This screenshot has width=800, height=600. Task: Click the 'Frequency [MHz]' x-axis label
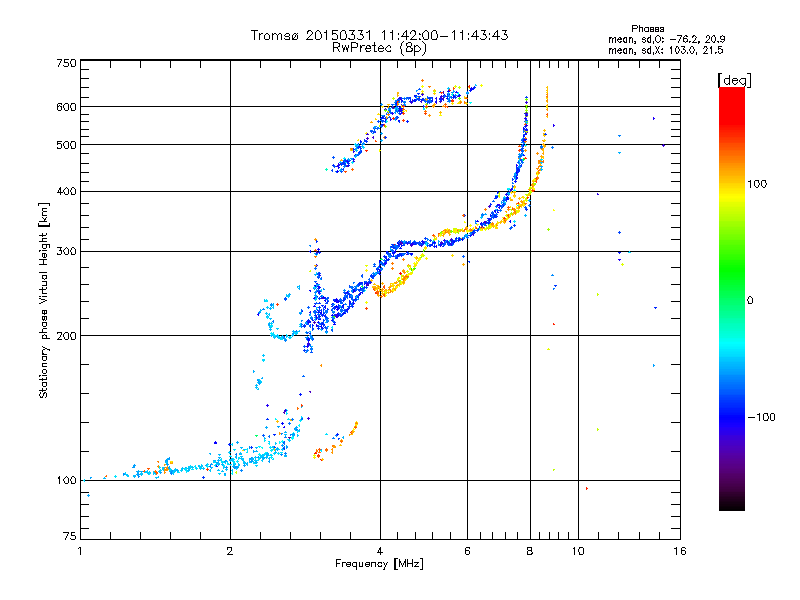[x=379, y=564]
